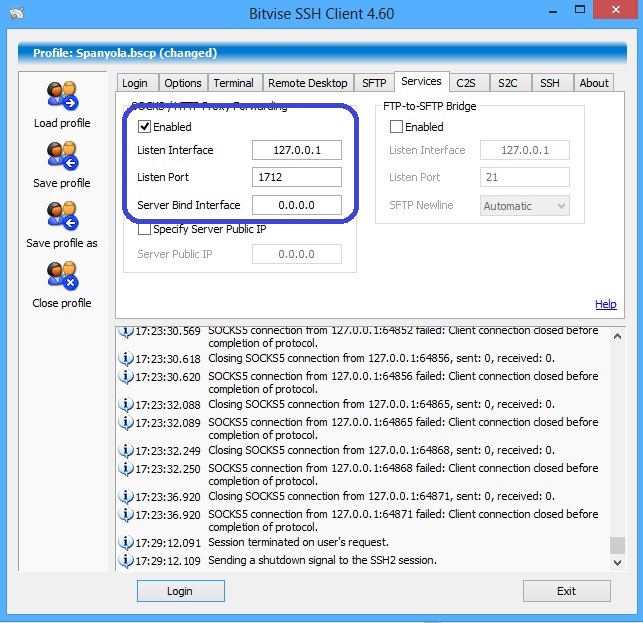Click info icon on Session terminated log entry
This screenshot has width=643, height=623.
point(126,542)
